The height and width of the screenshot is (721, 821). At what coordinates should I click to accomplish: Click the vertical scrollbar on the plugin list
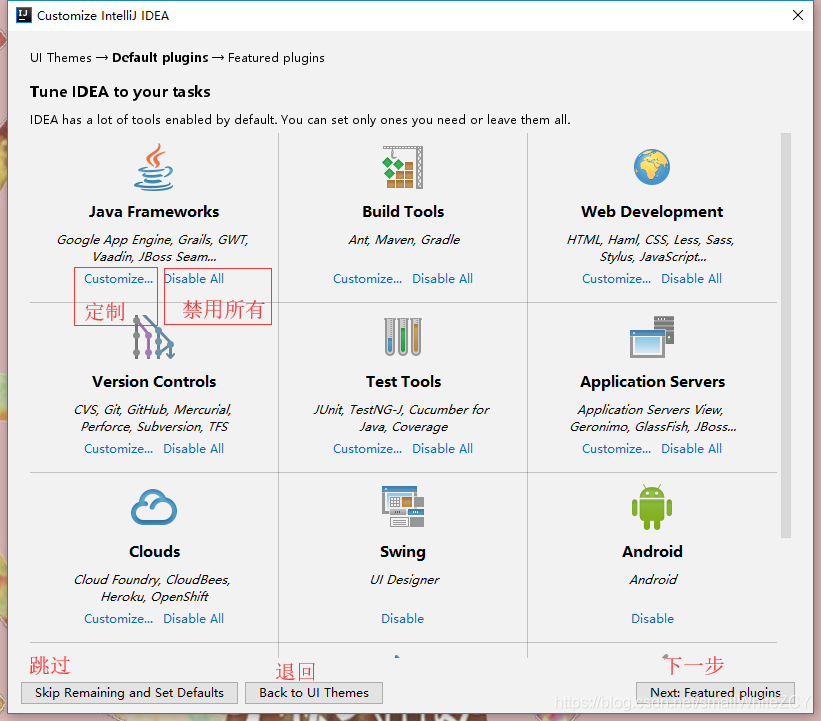785,335
